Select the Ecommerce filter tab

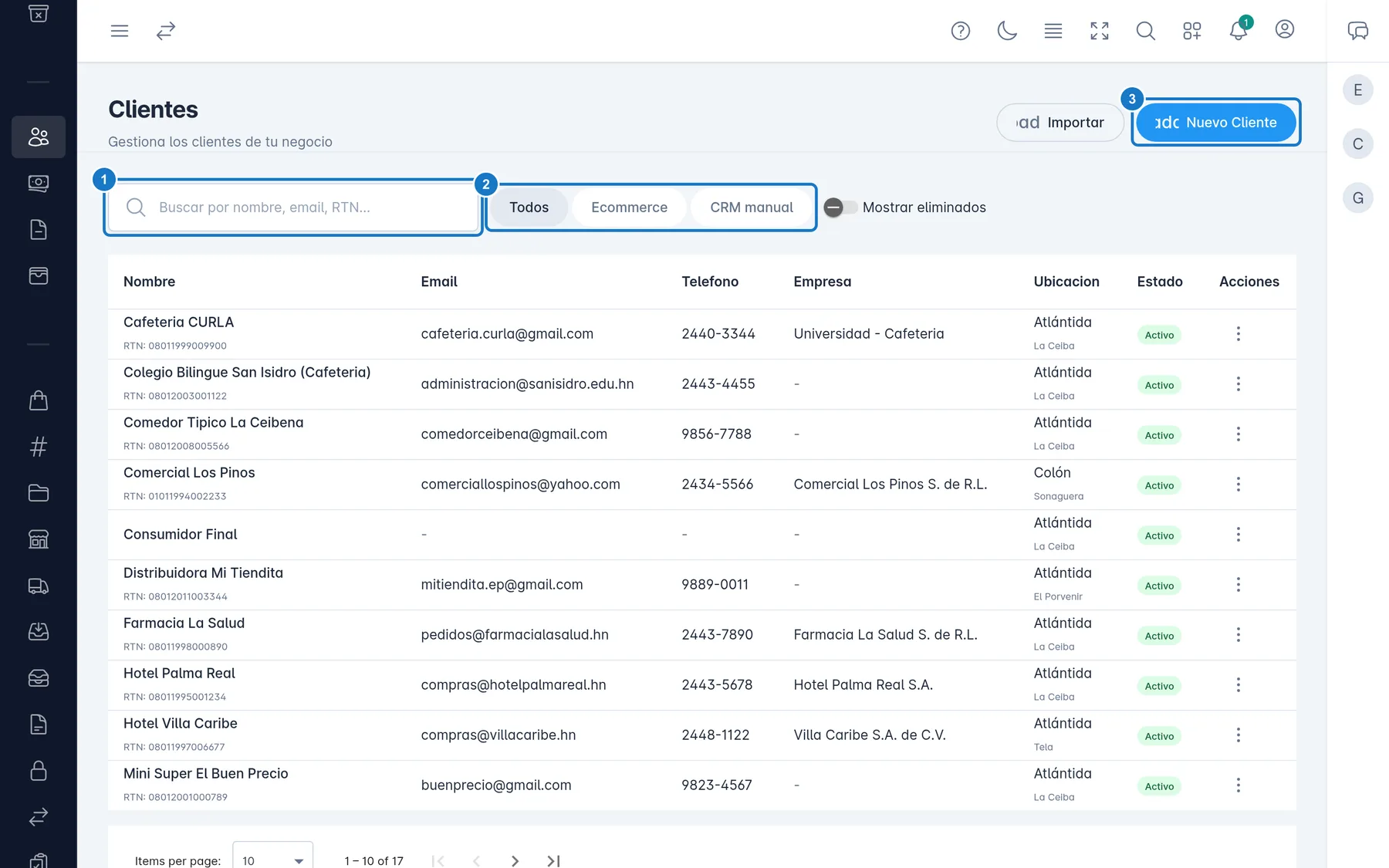pyautogui.click(x=630, y=208)
